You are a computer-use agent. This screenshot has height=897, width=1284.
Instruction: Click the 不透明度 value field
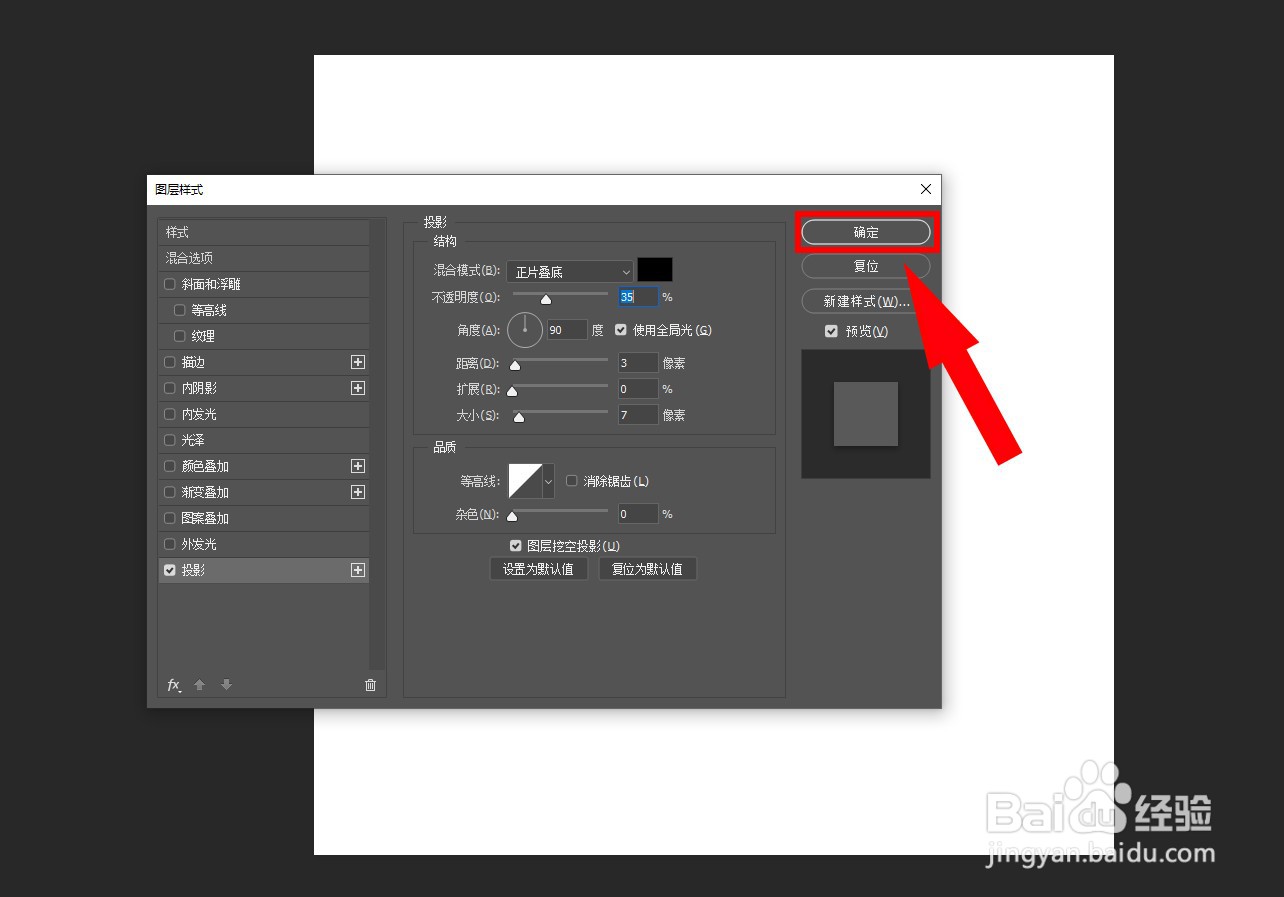[x=638, y=297]
